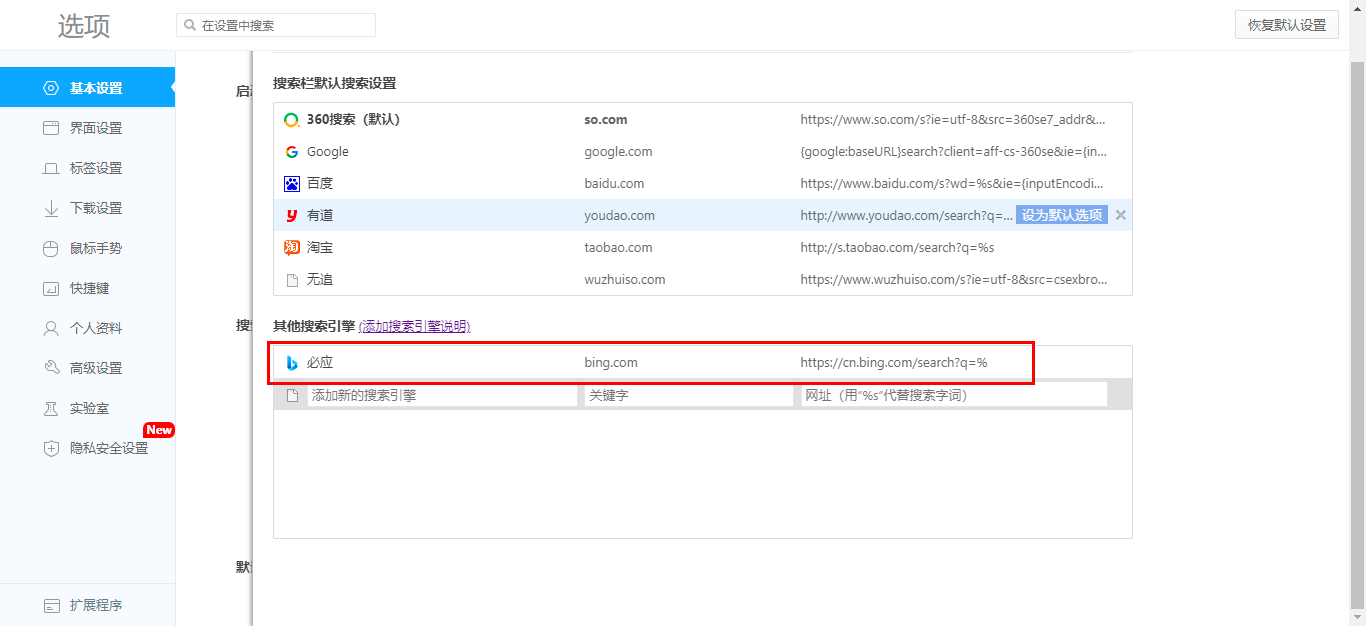Click 恢复默认设置 button

[x=1287, y=25]
